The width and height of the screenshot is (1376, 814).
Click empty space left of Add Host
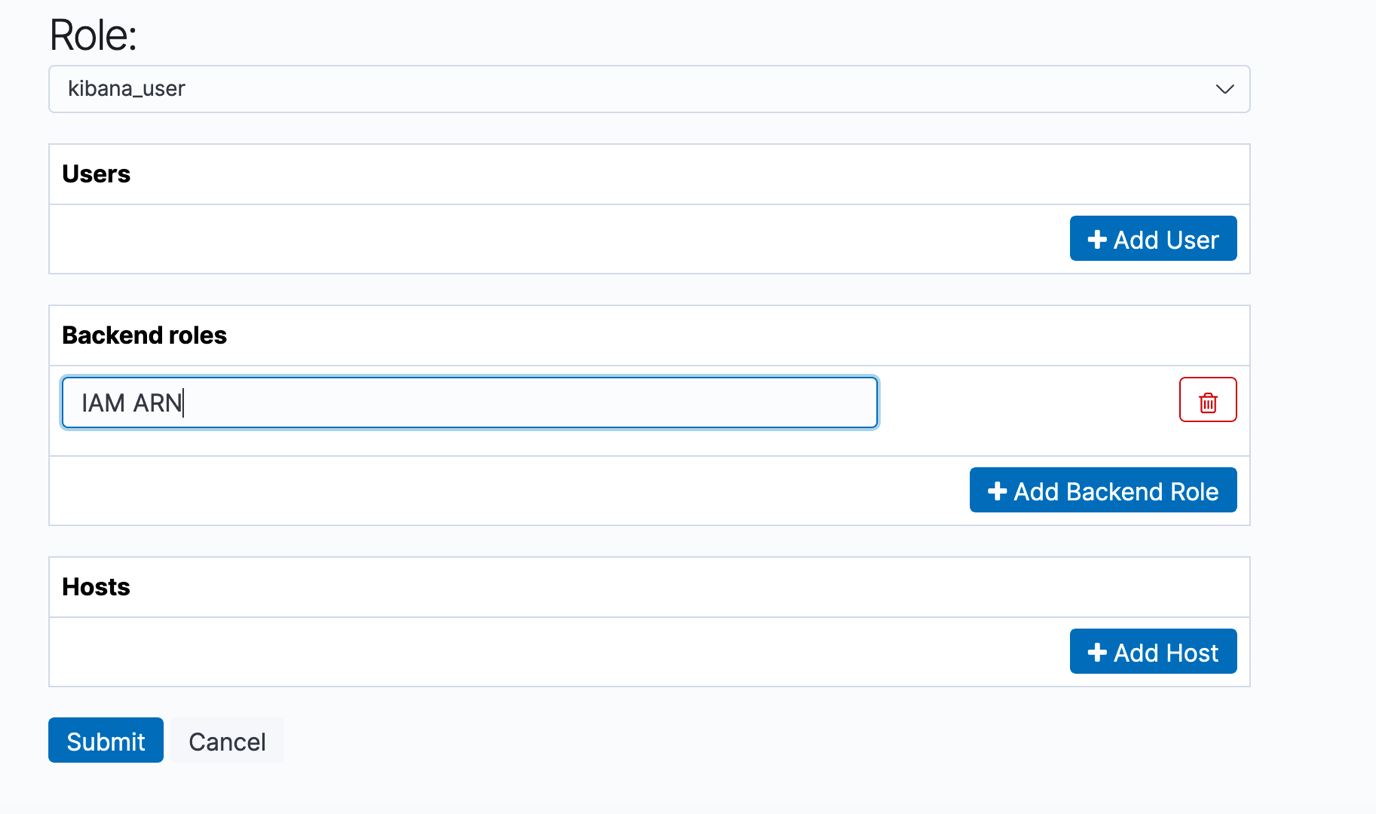click(x=560, y=651)
